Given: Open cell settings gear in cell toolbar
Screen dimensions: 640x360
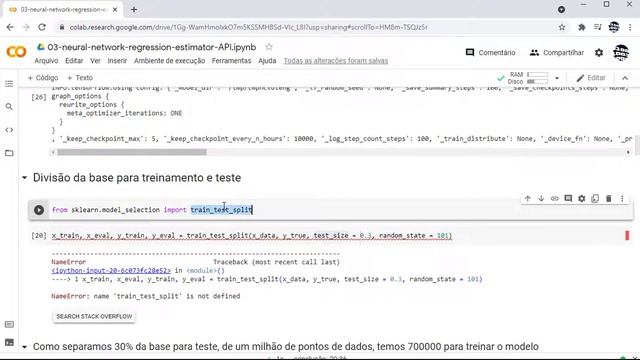Looking at the screenshot, I should click(581, 198).
